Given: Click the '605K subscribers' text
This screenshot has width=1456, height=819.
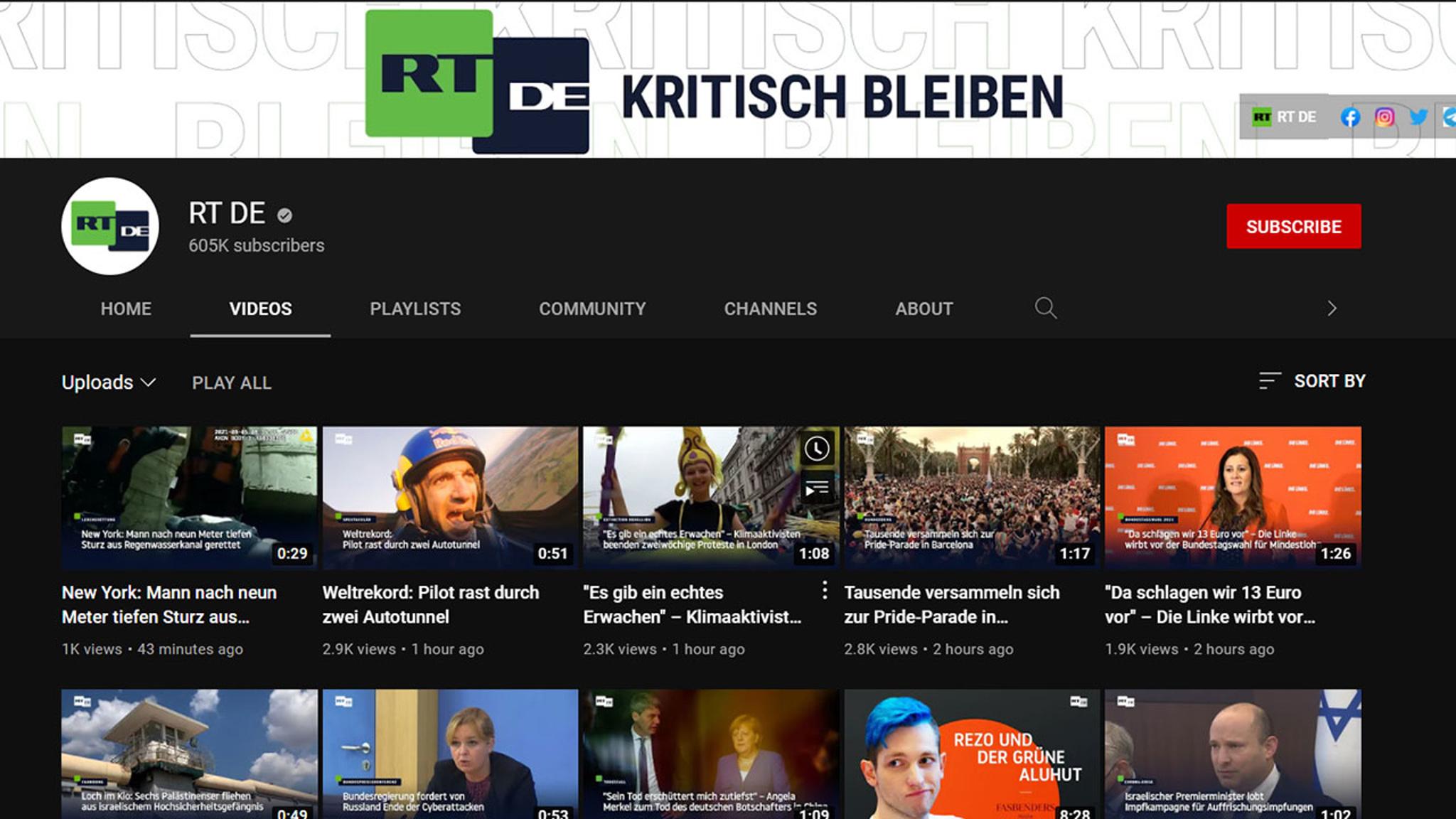Looking at the screenshot, I should pyautogui.click(x=256, y=245).
